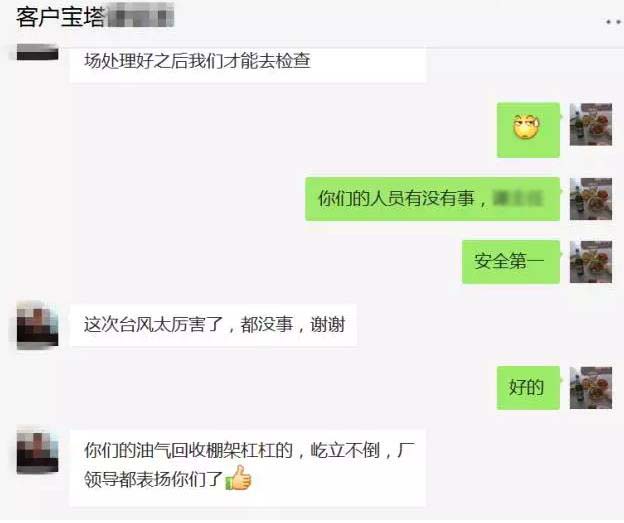Select message containing 屹立不倒
The height and width of the screenshot is (523, 624).
point(248,468)
